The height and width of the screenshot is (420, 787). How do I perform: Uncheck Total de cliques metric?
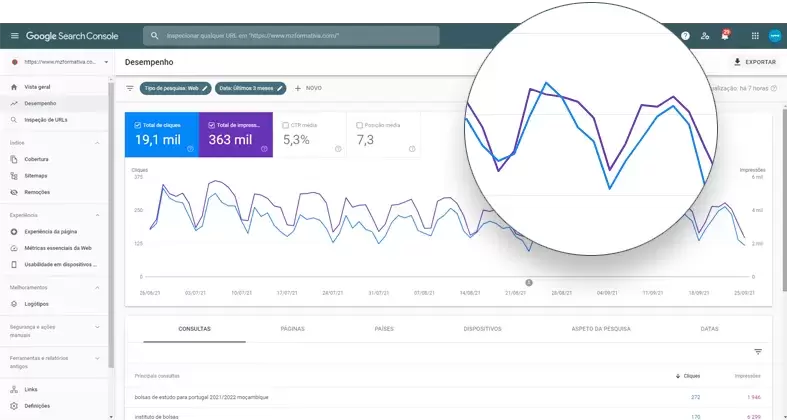(x=138, y=125)
